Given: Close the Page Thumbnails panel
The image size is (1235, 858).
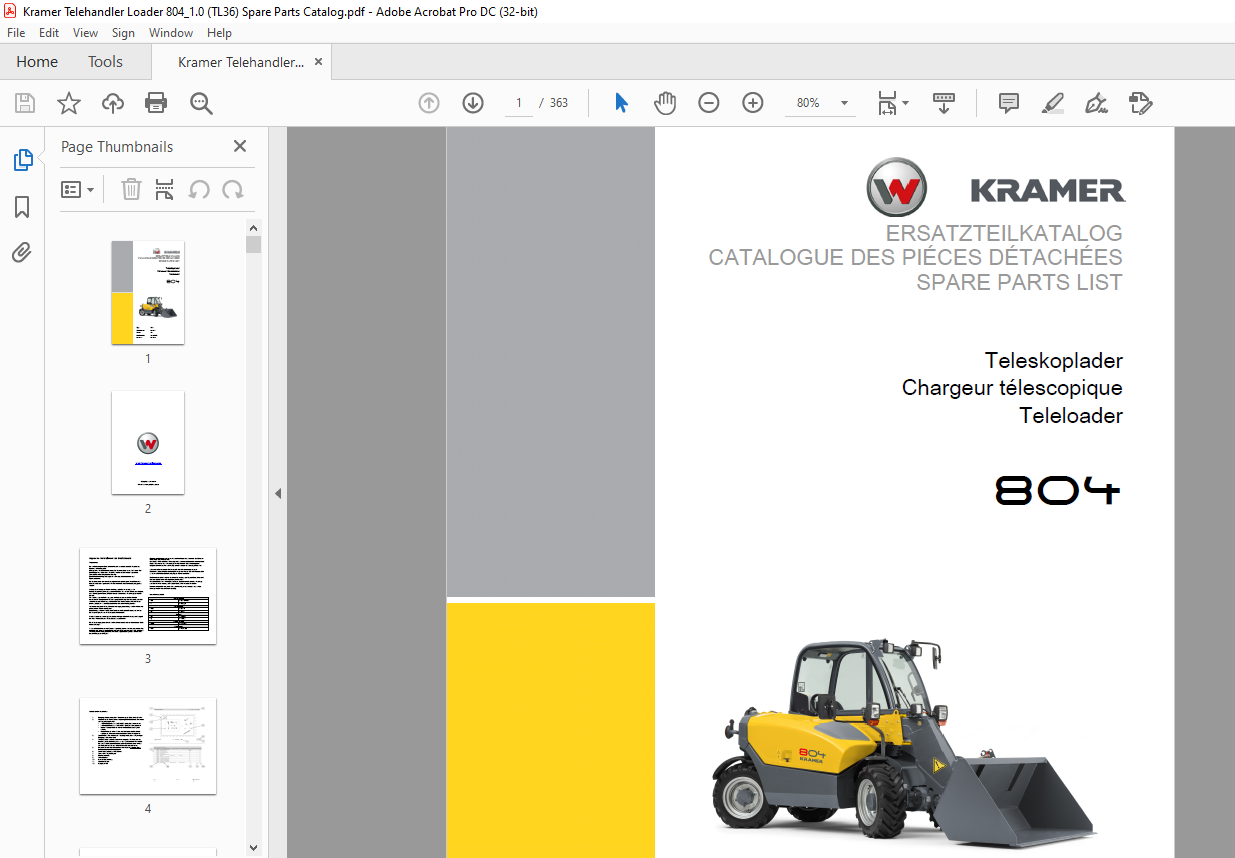Looking at the screenshot, I should point(240,146).
